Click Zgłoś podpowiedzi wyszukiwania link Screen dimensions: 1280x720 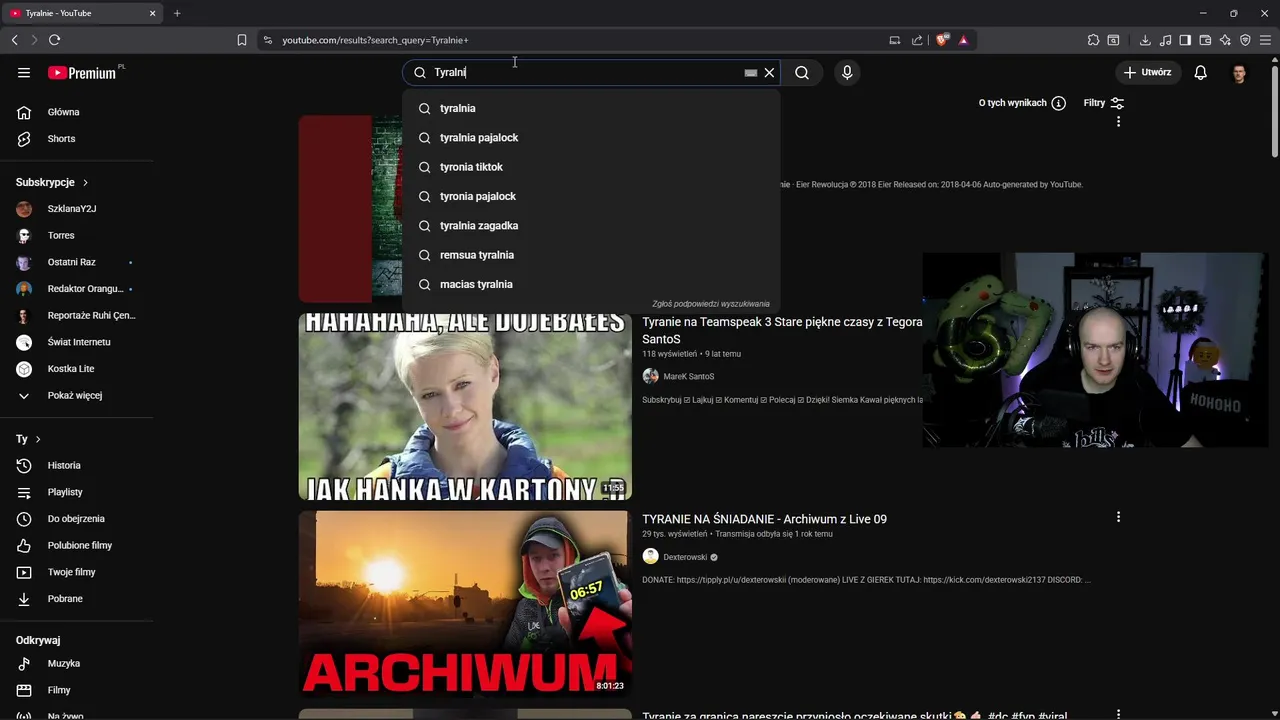[710, 304]
